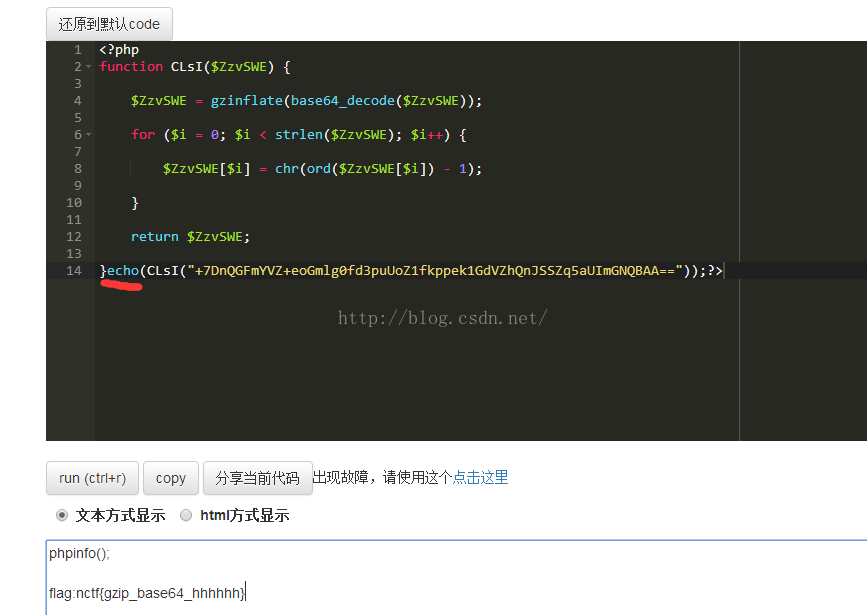Collapse the for loop fold arrow on line 6
This screenshot has width=867, height=615.
(x=88, y=134)
